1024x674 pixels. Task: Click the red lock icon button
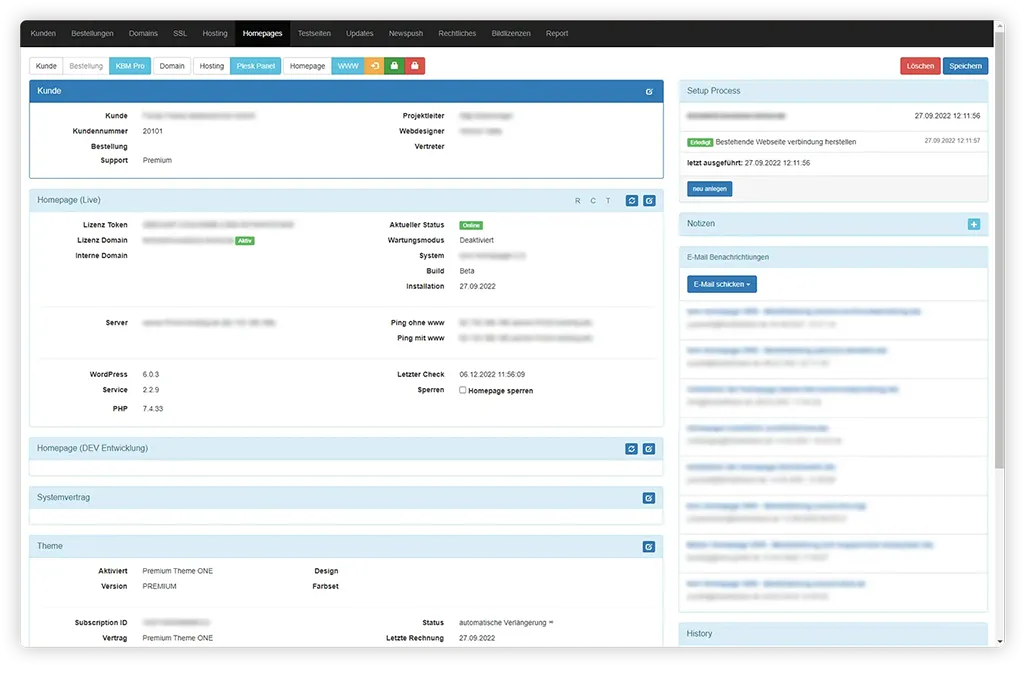[x=414, y=66]
